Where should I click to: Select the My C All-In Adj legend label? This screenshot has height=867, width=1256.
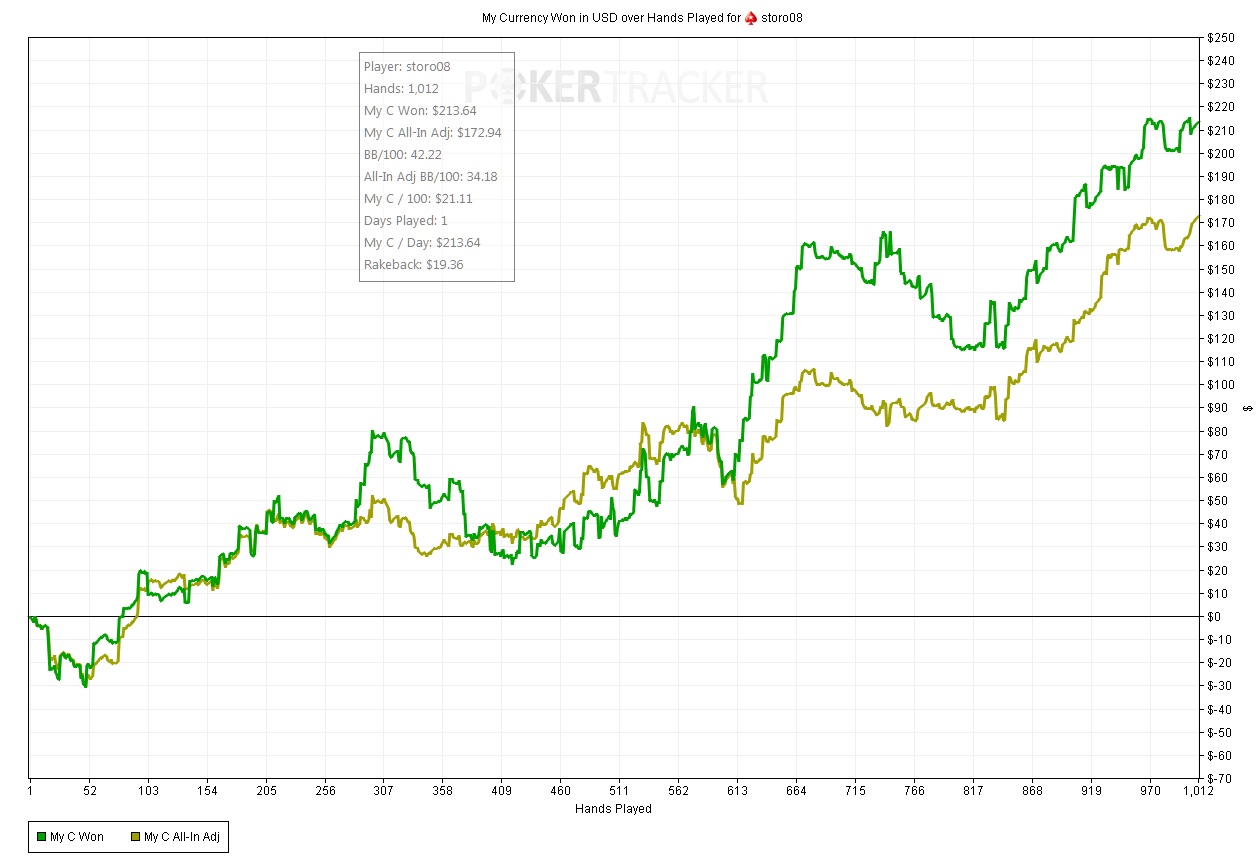(182, 837)
